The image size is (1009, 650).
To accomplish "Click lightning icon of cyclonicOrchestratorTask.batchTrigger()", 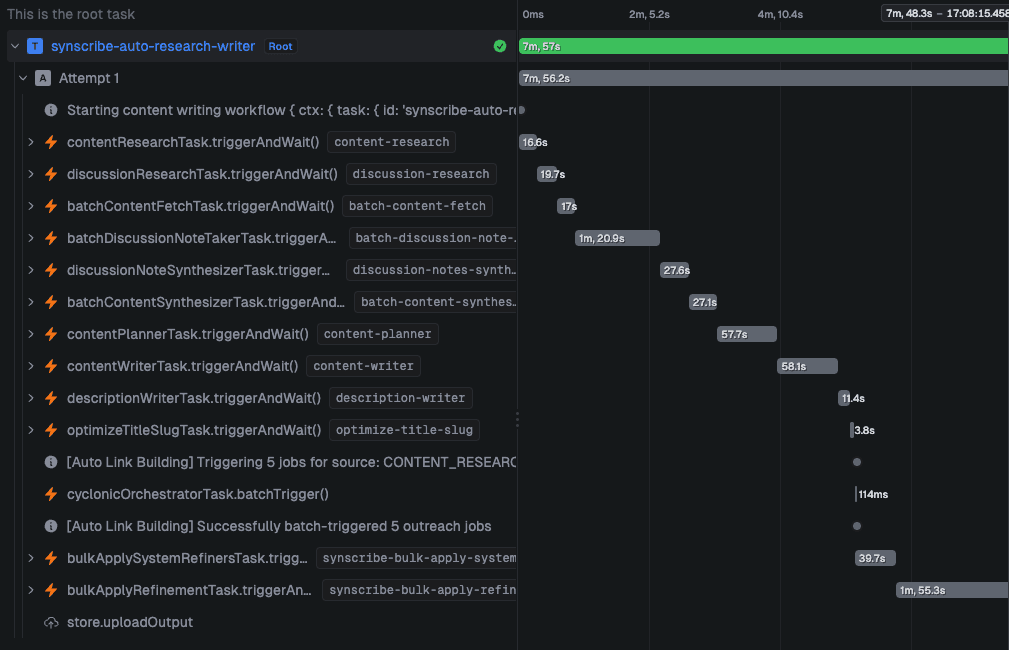I will tap(51, 494).
